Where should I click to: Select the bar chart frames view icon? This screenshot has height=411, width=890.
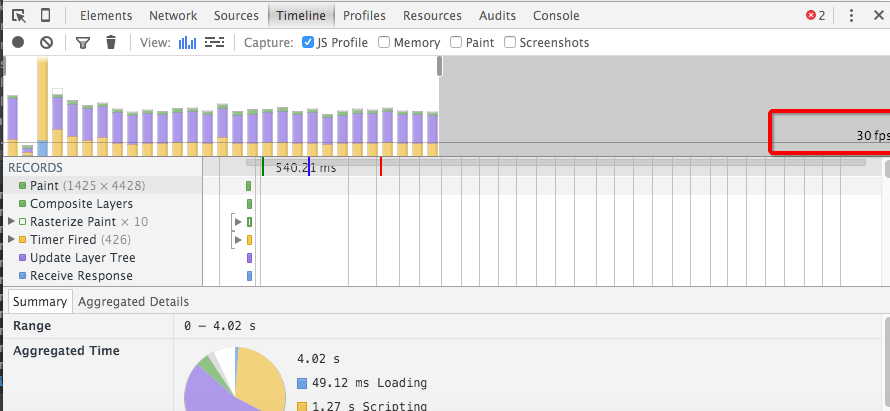pos(187,43)
